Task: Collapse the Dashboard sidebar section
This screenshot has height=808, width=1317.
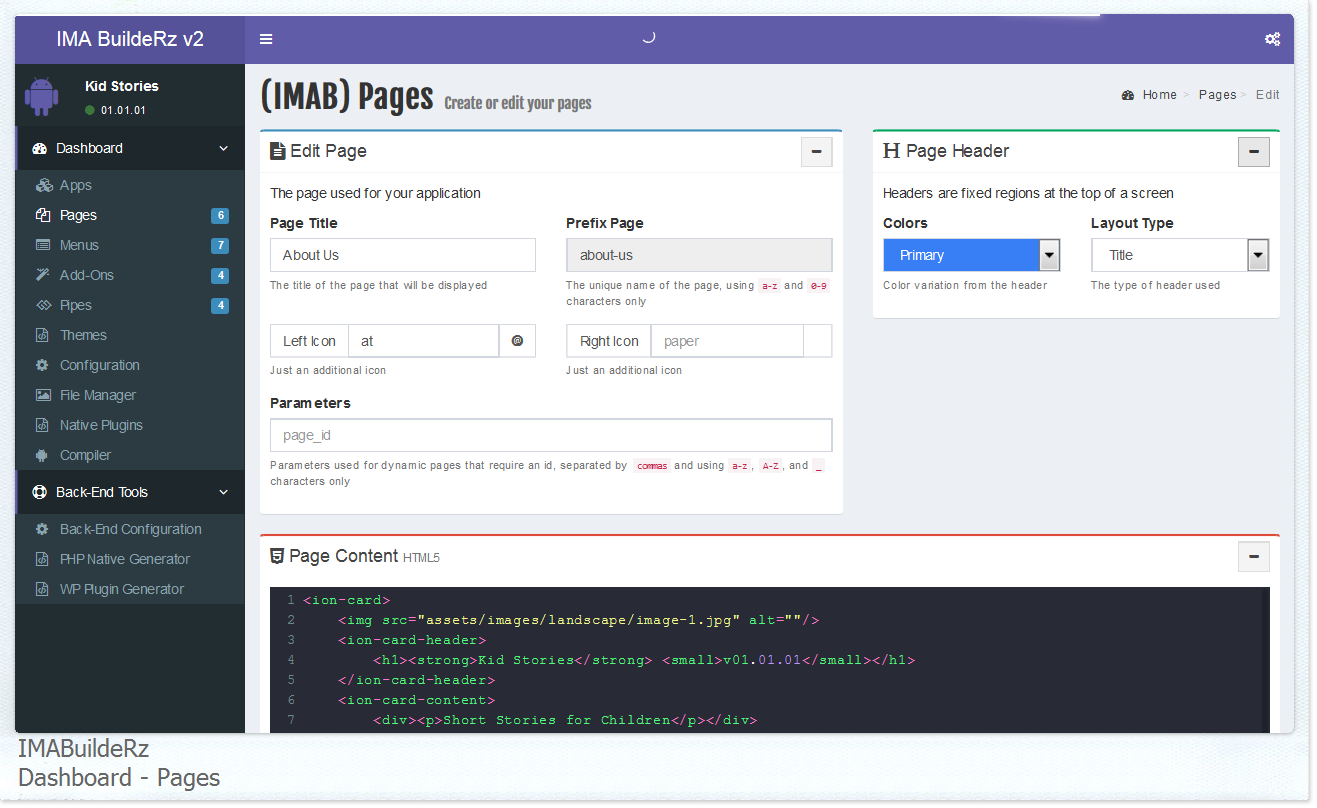Action: pyautogui.click(x=223, y=148)
